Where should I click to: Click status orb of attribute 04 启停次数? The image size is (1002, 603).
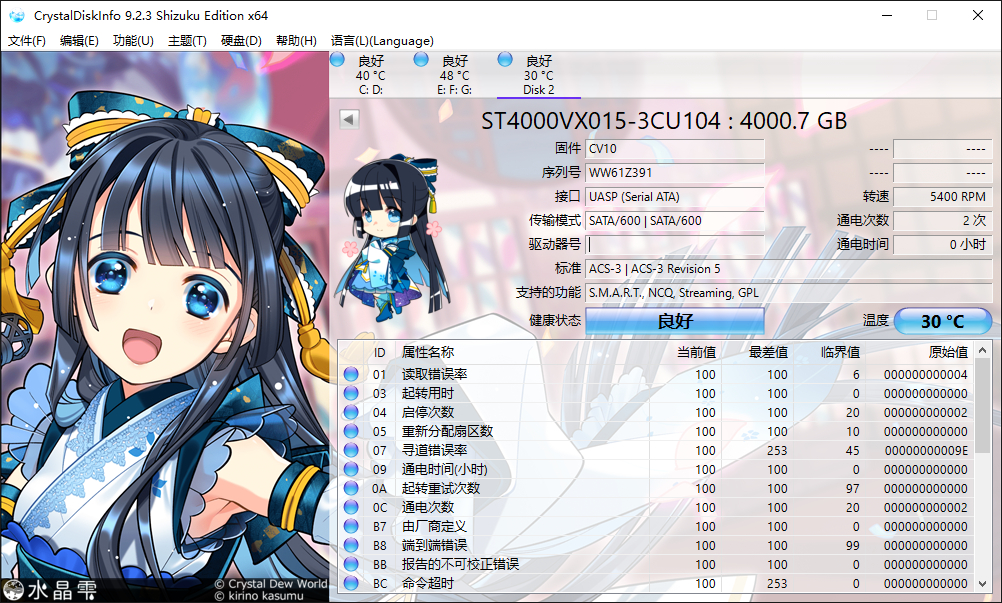pos(351,413)
